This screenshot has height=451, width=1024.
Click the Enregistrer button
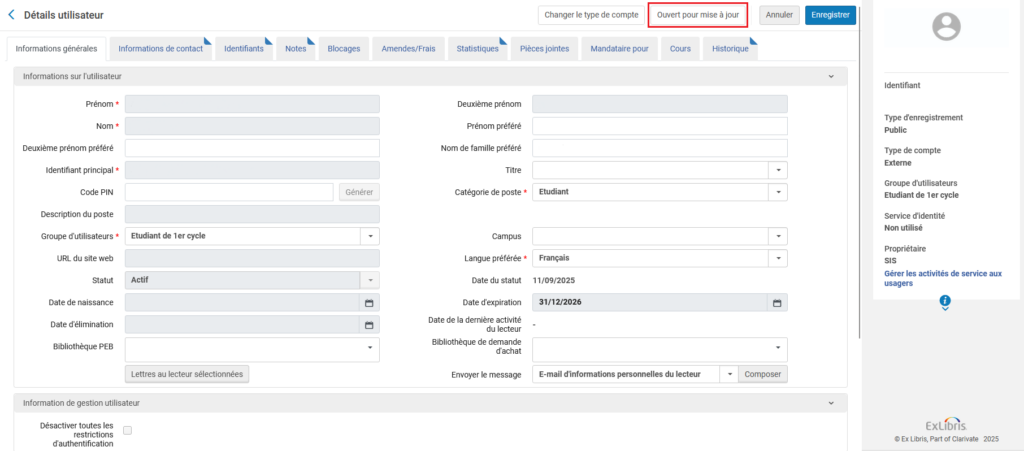click(x=830, y=15)
